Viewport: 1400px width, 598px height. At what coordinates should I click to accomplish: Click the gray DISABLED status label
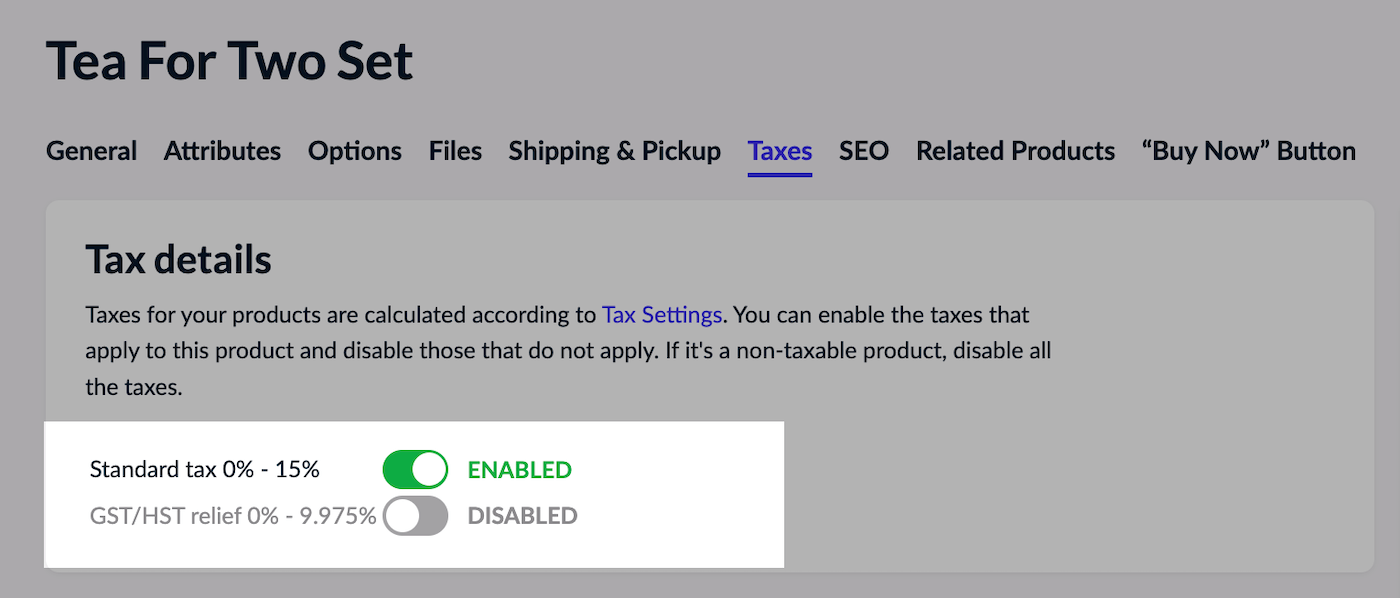click(523, 516)
